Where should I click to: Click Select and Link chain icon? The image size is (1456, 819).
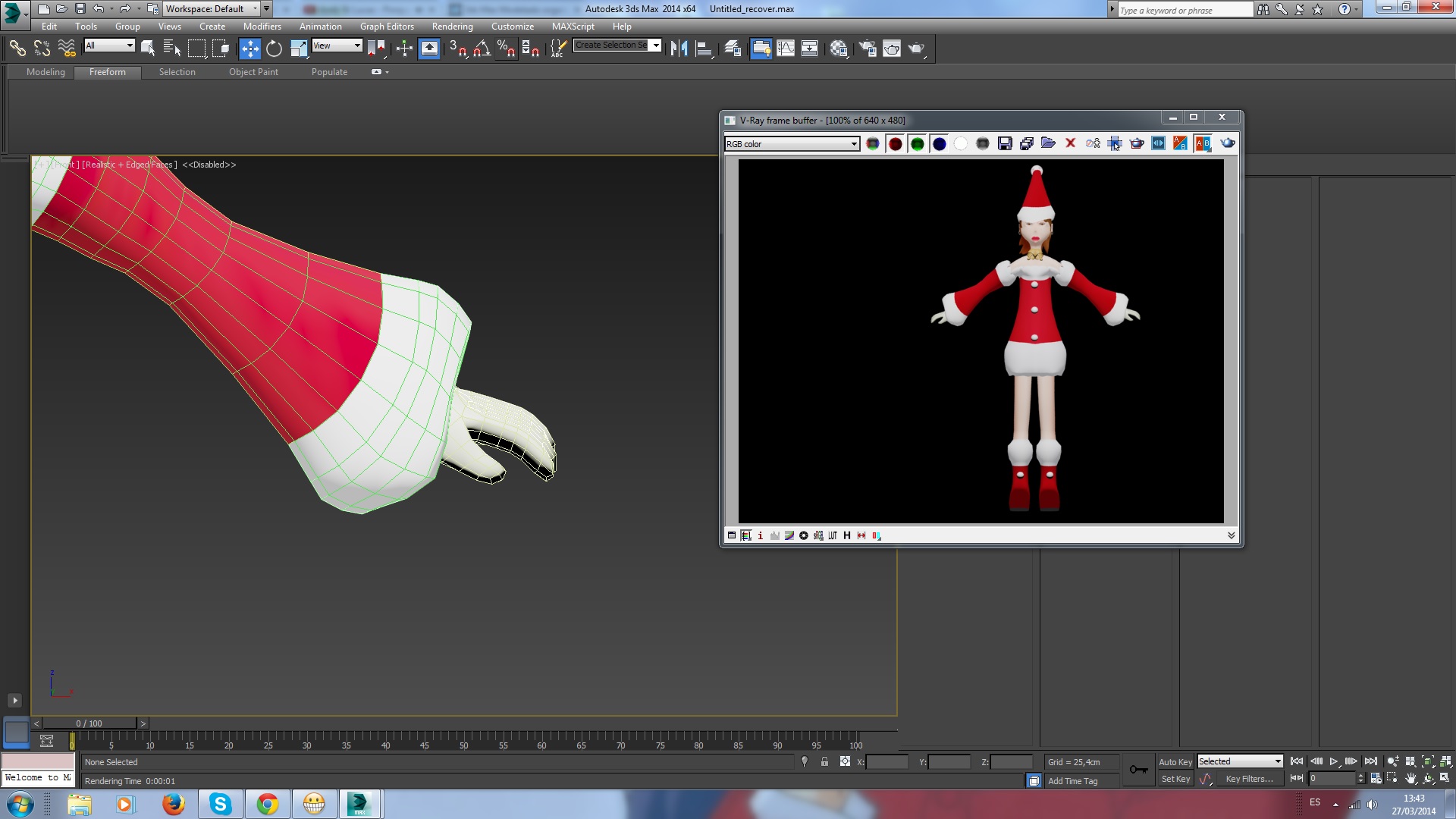17,49
